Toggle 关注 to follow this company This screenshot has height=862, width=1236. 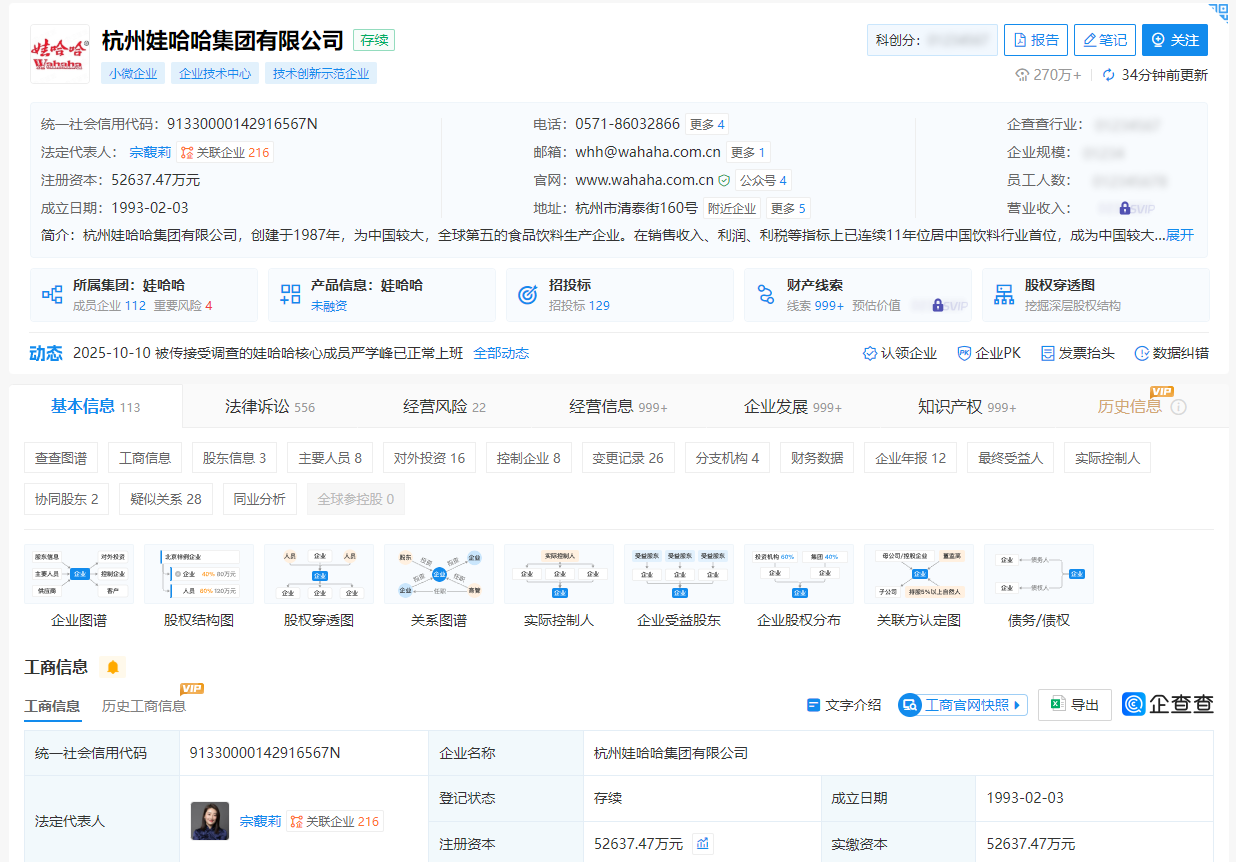(1174, 40)
